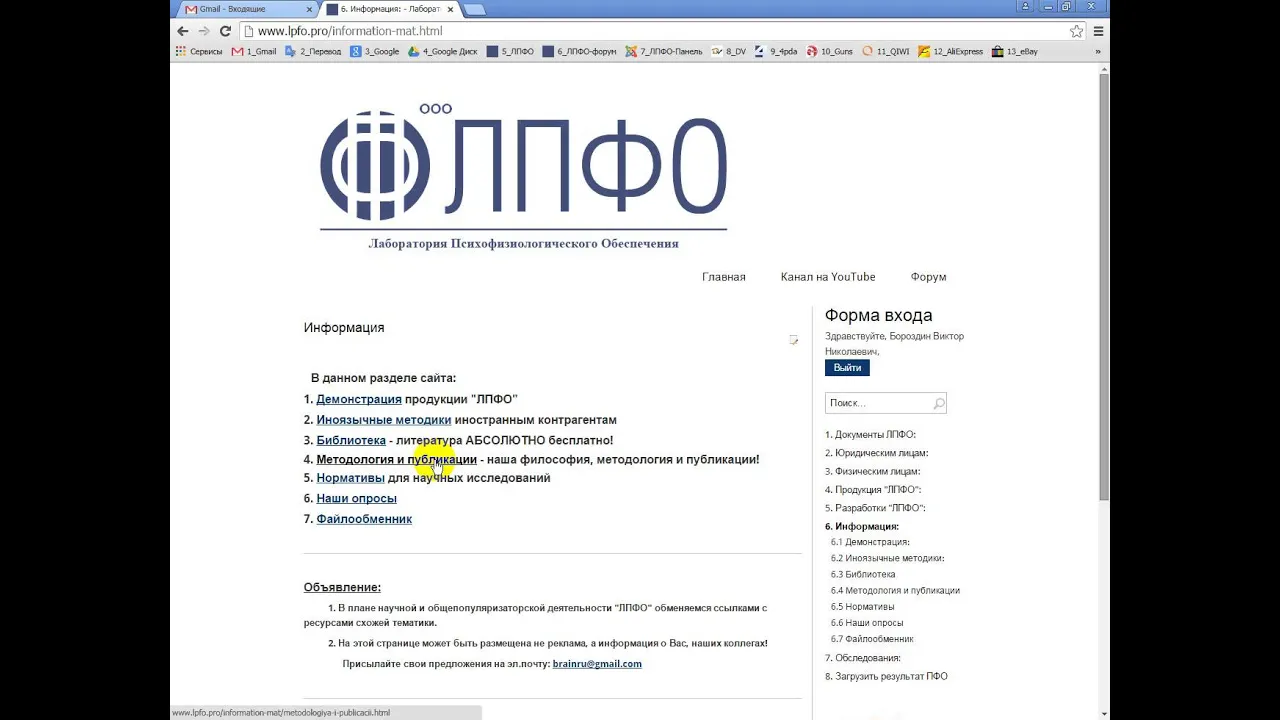Click the vertical page scrollbar thumb

[x=1104, y=285]
